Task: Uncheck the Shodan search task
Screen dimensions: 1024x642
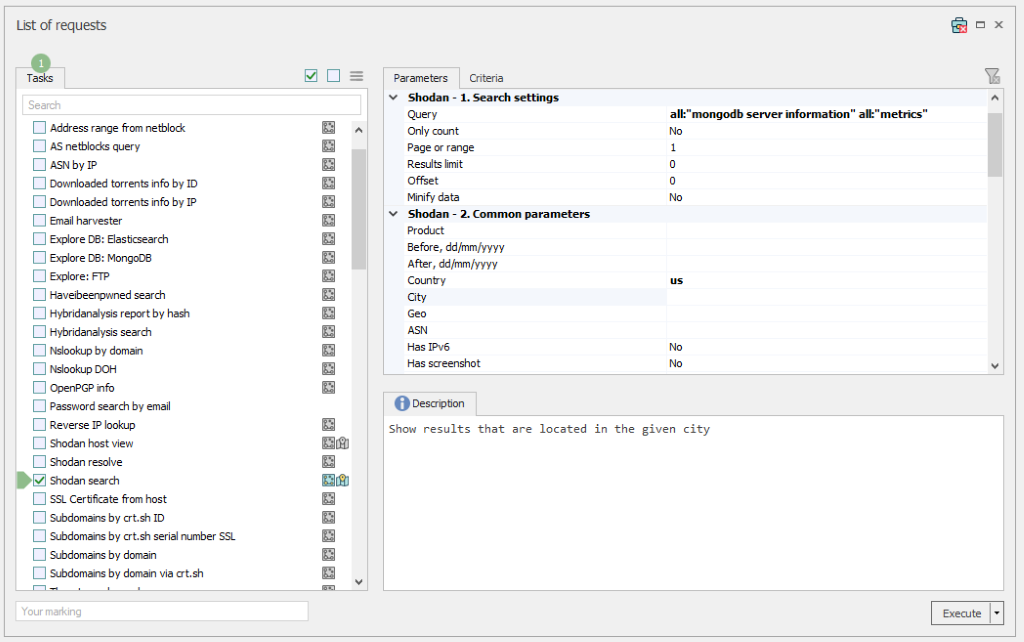Action: point(40,480)
